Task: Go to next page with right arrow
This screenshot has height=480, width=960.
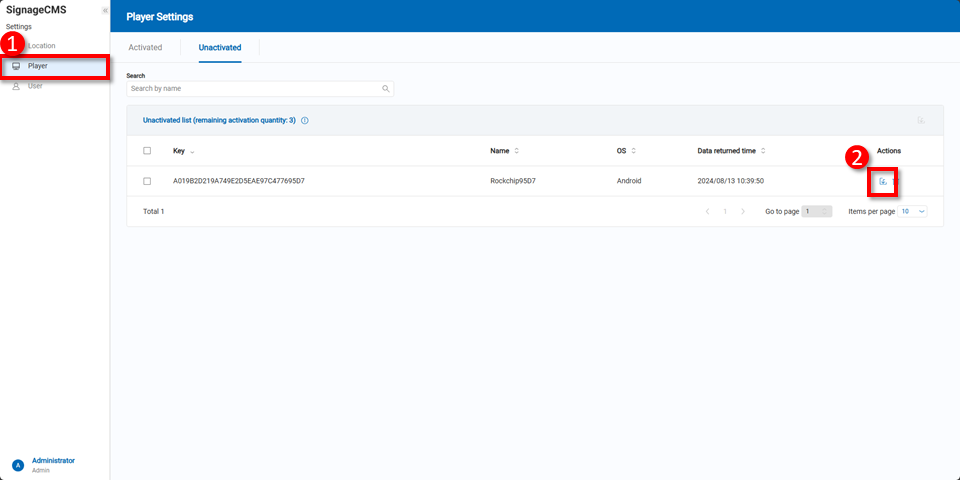Action: [x=743, y=211]
